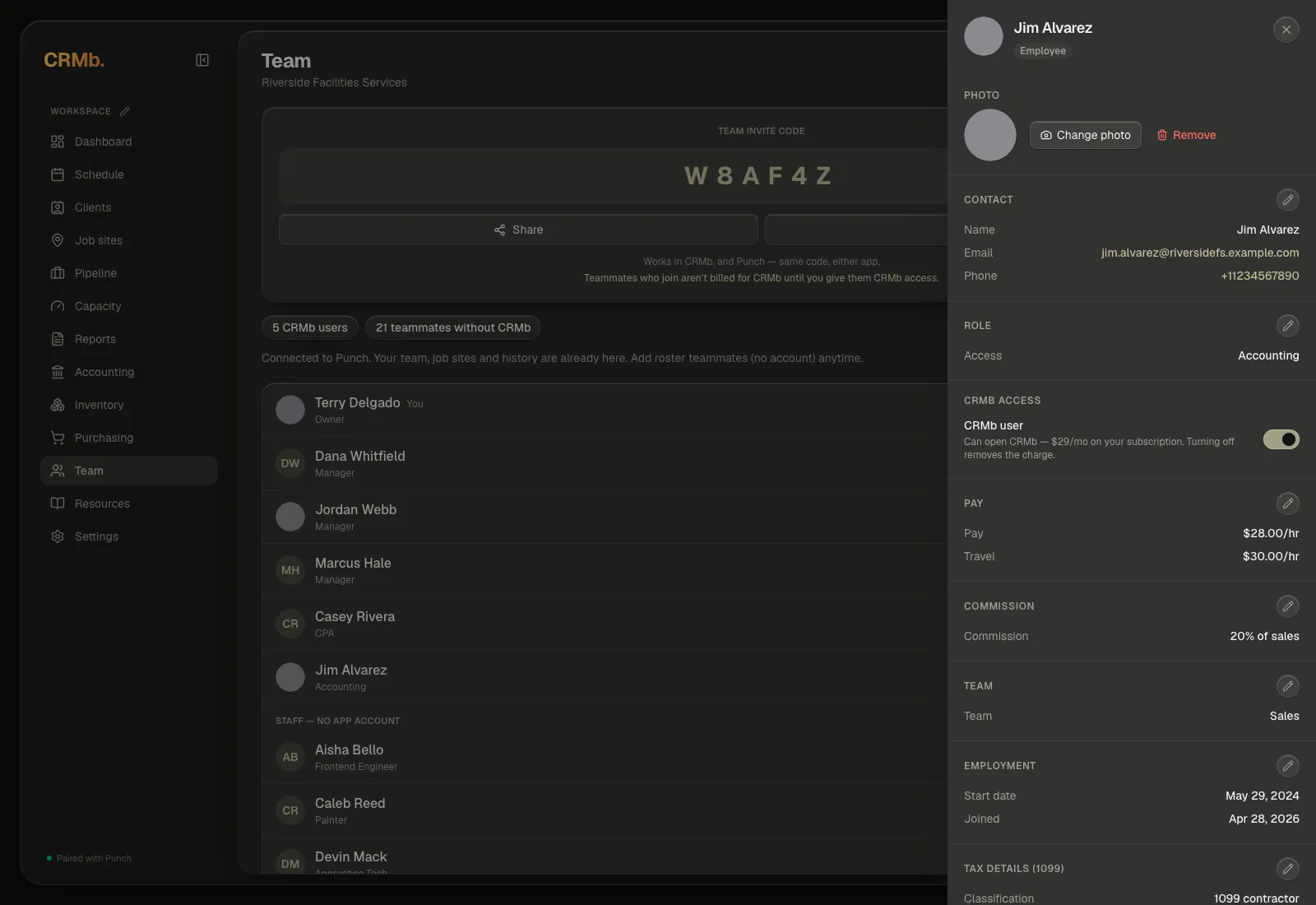Select Jim Alvarez in team list
This screenshot has width=1316, height=905.
[x=605, y=677]
